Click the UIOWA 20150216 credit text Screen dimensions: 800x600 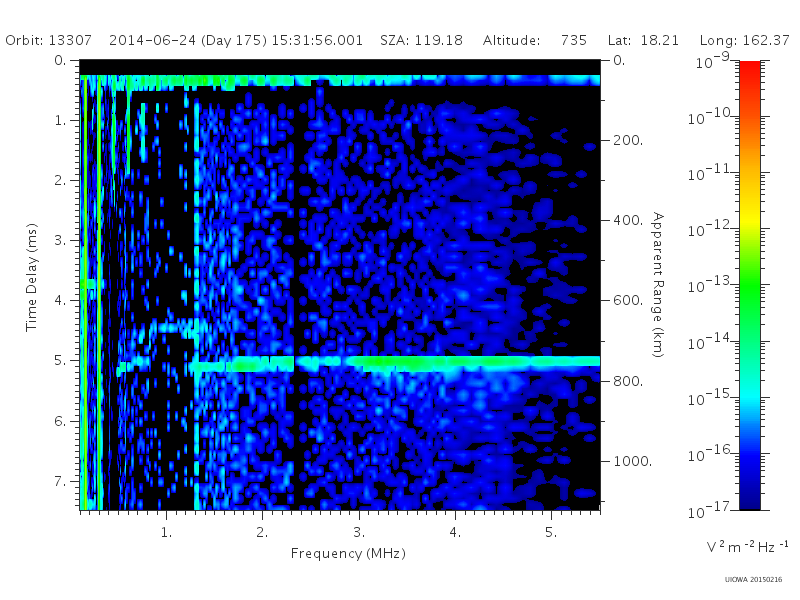click(x=753, y=580)
